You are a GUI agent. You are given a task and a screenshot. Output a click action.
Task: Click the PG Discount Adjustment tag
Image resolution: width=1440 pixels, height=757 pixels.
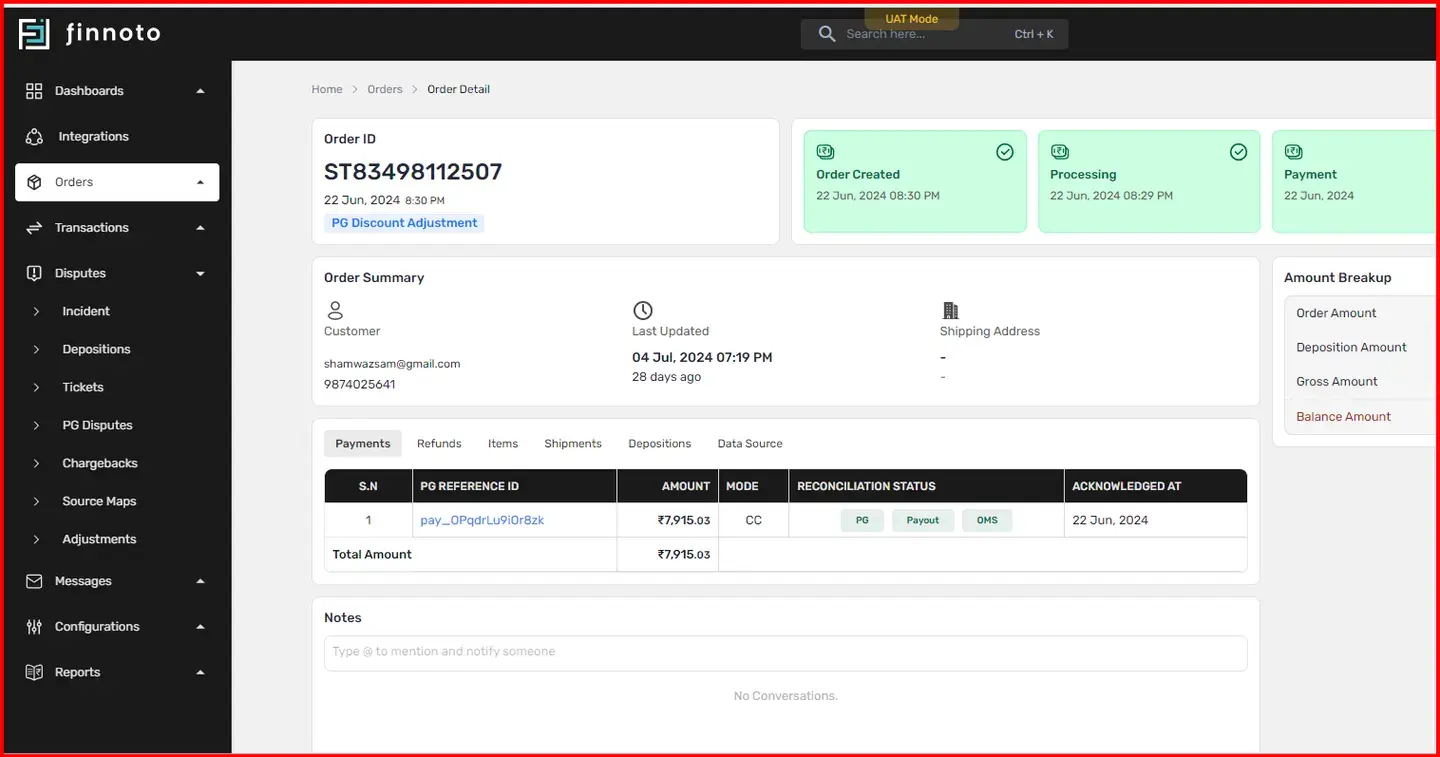404,223
